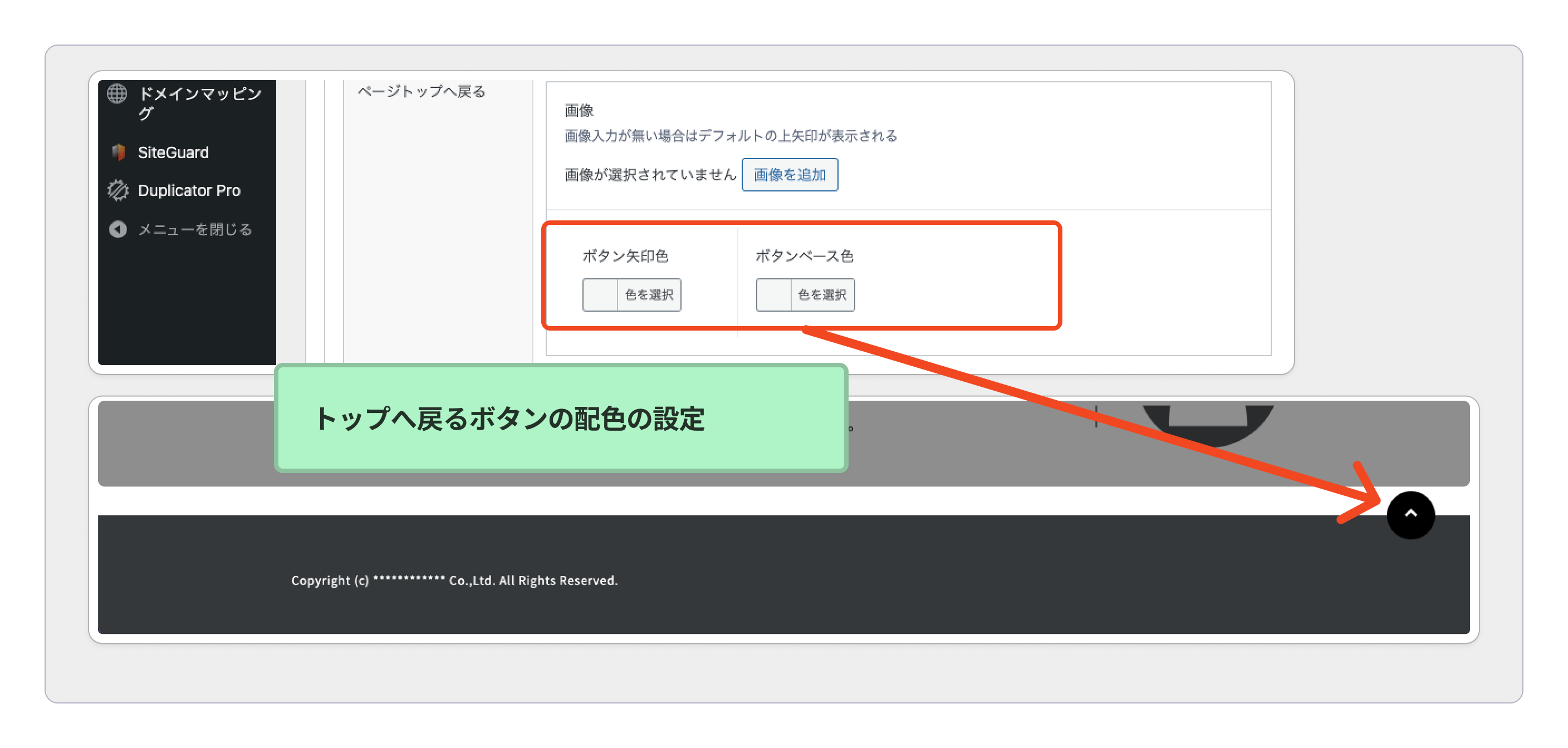
Task: Open 色を選択 picker for ボタンベース色
Action: [x=822, y=294]
